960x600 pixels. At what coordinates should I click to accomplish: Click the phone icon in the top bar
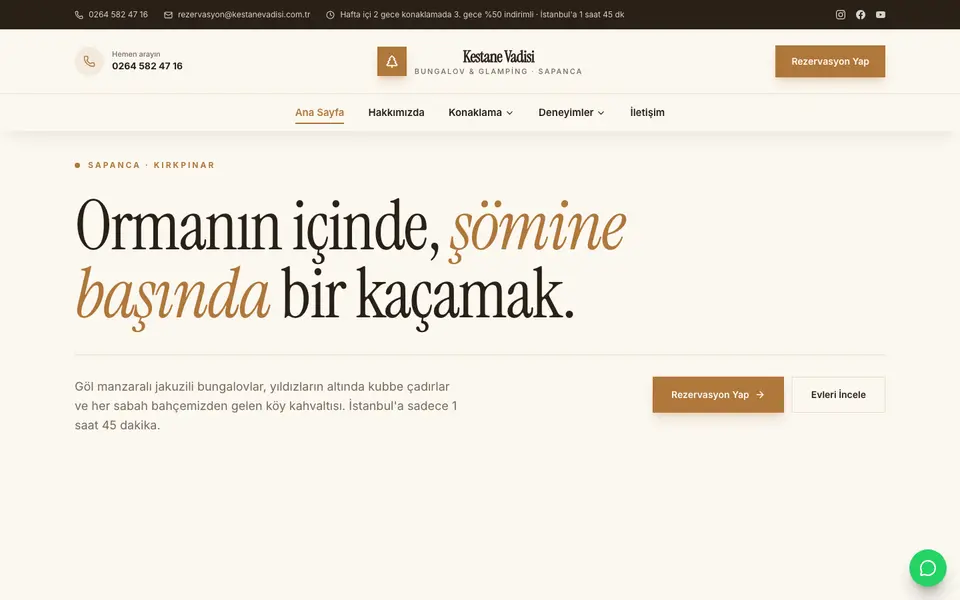pos(79,15)
